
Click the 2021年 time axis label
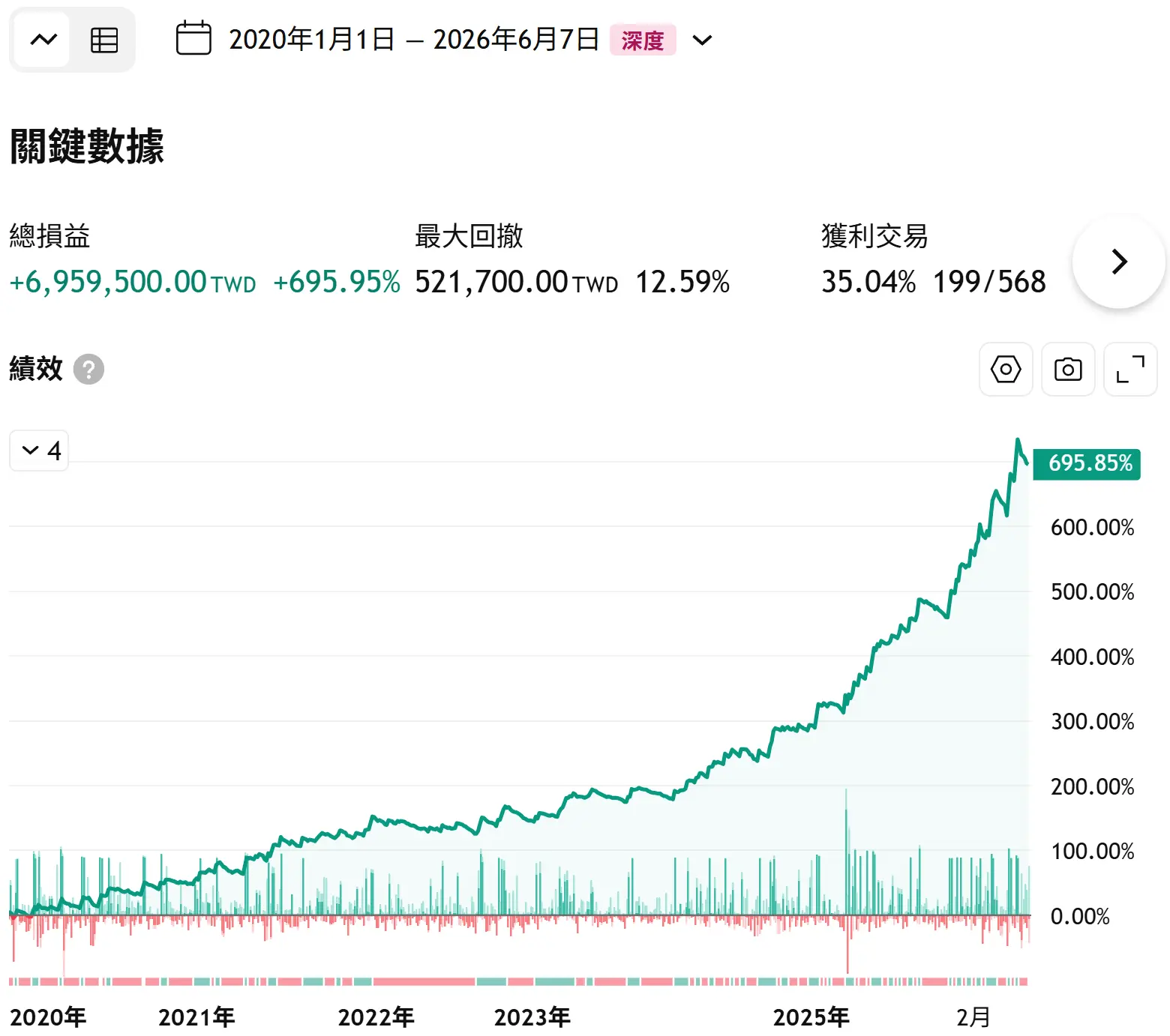pyautogui.click(x=196, y=1017)
